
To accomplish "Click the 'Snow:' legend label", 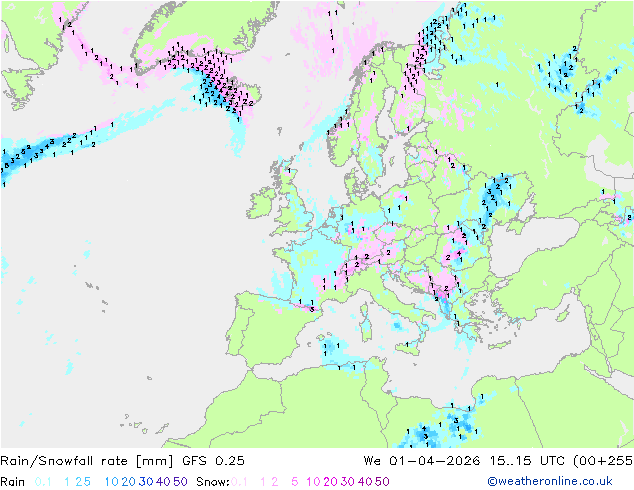I will [213, 482].
